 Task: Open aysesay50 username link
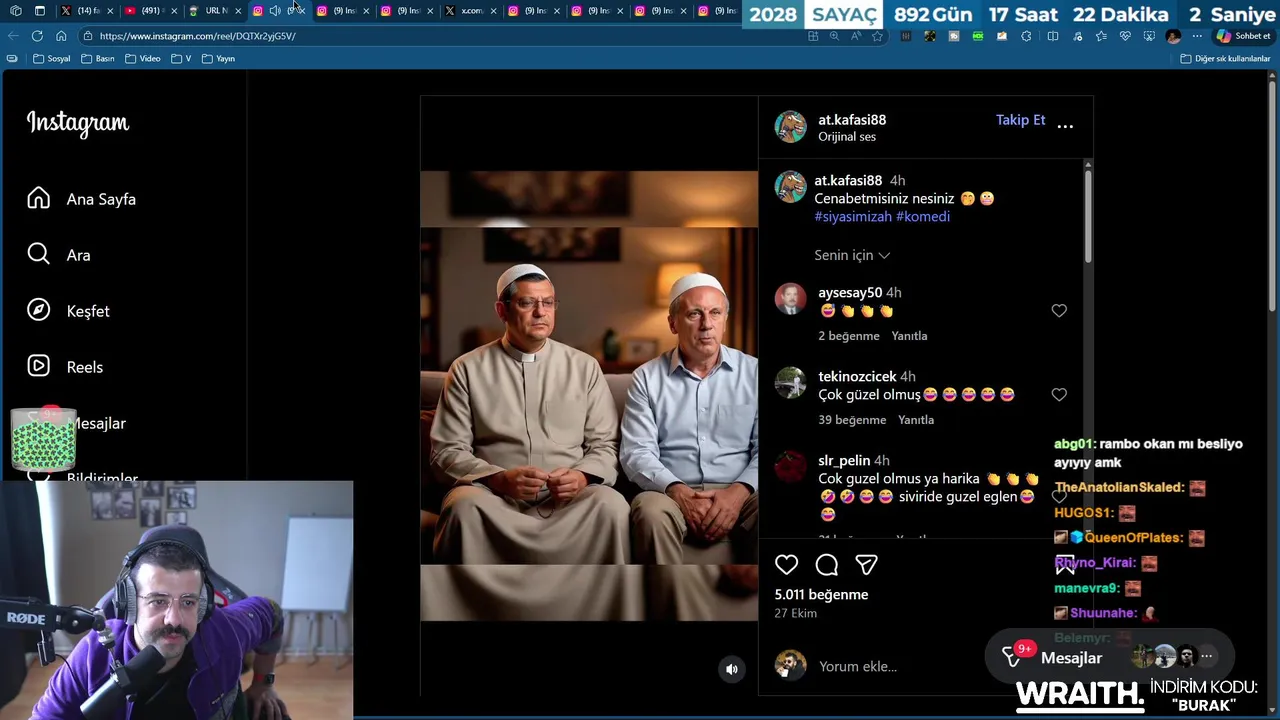pyautogui.click(x=850, y=293)
